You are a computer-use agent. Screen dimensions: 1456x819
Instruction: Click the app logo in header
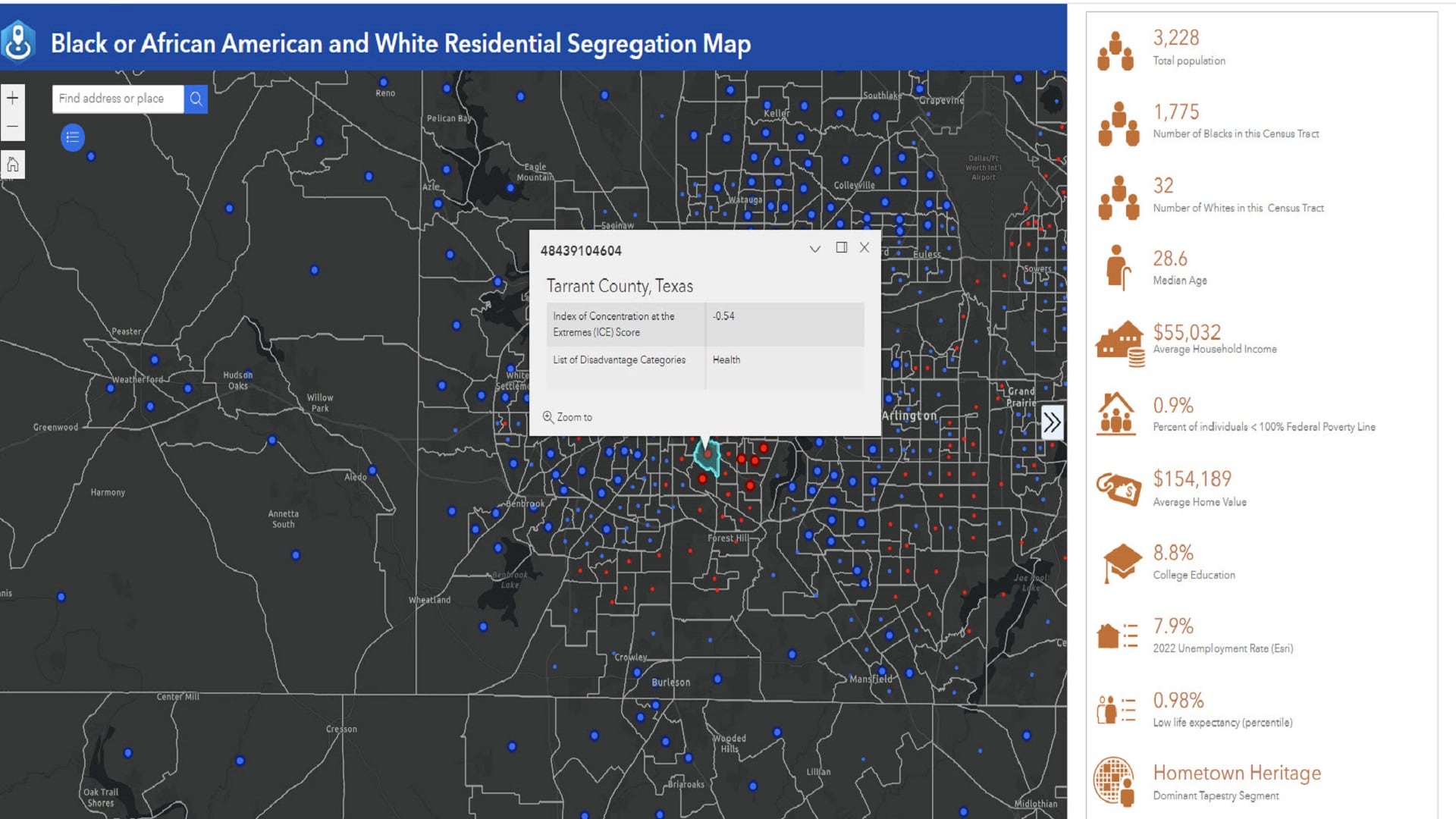pyautogui.click(x=18, y=42)
